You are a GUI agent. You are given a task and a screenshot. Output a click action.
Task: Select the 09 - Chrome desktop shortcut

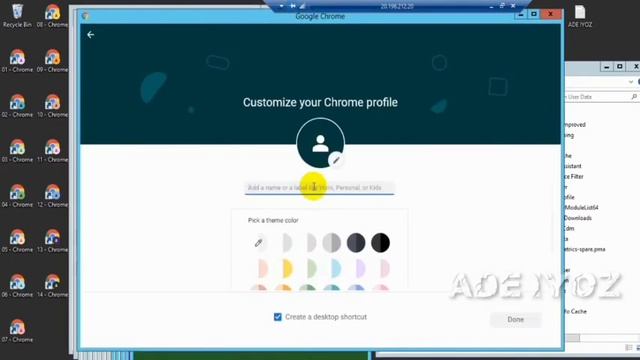click(52, 61)
